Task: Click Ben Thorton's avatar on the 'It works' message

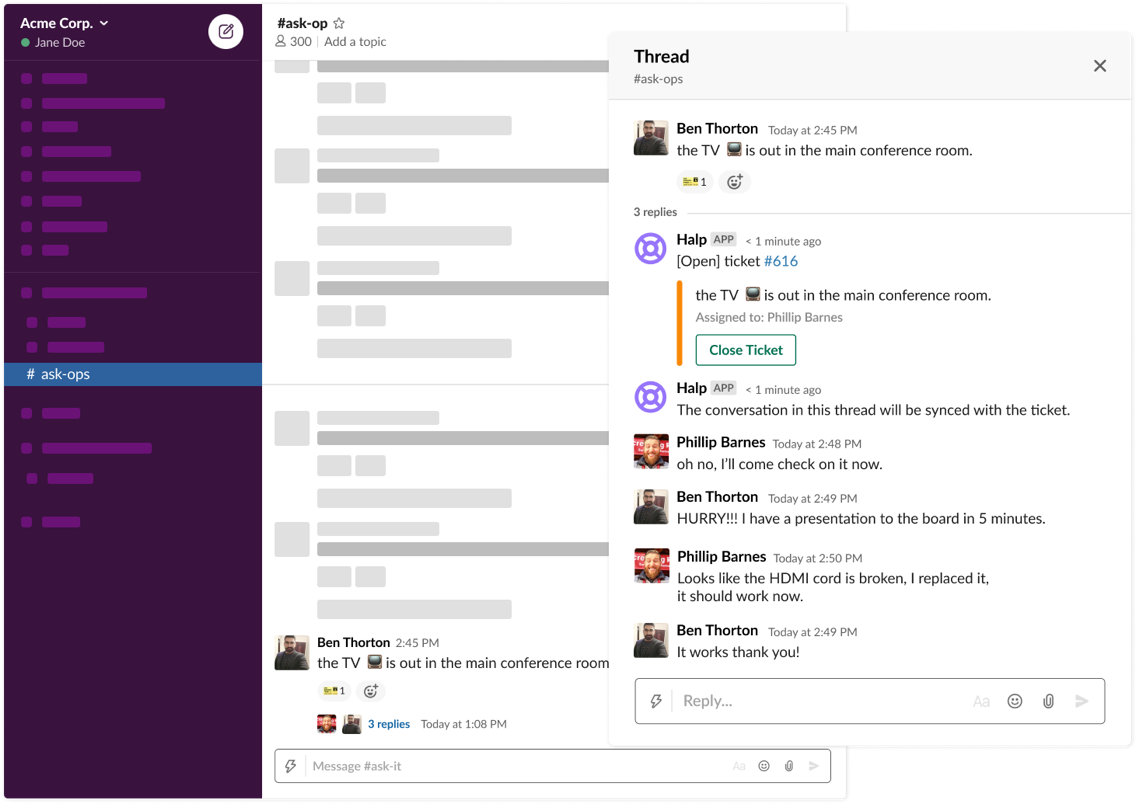Action: click(x=651, y=640)
